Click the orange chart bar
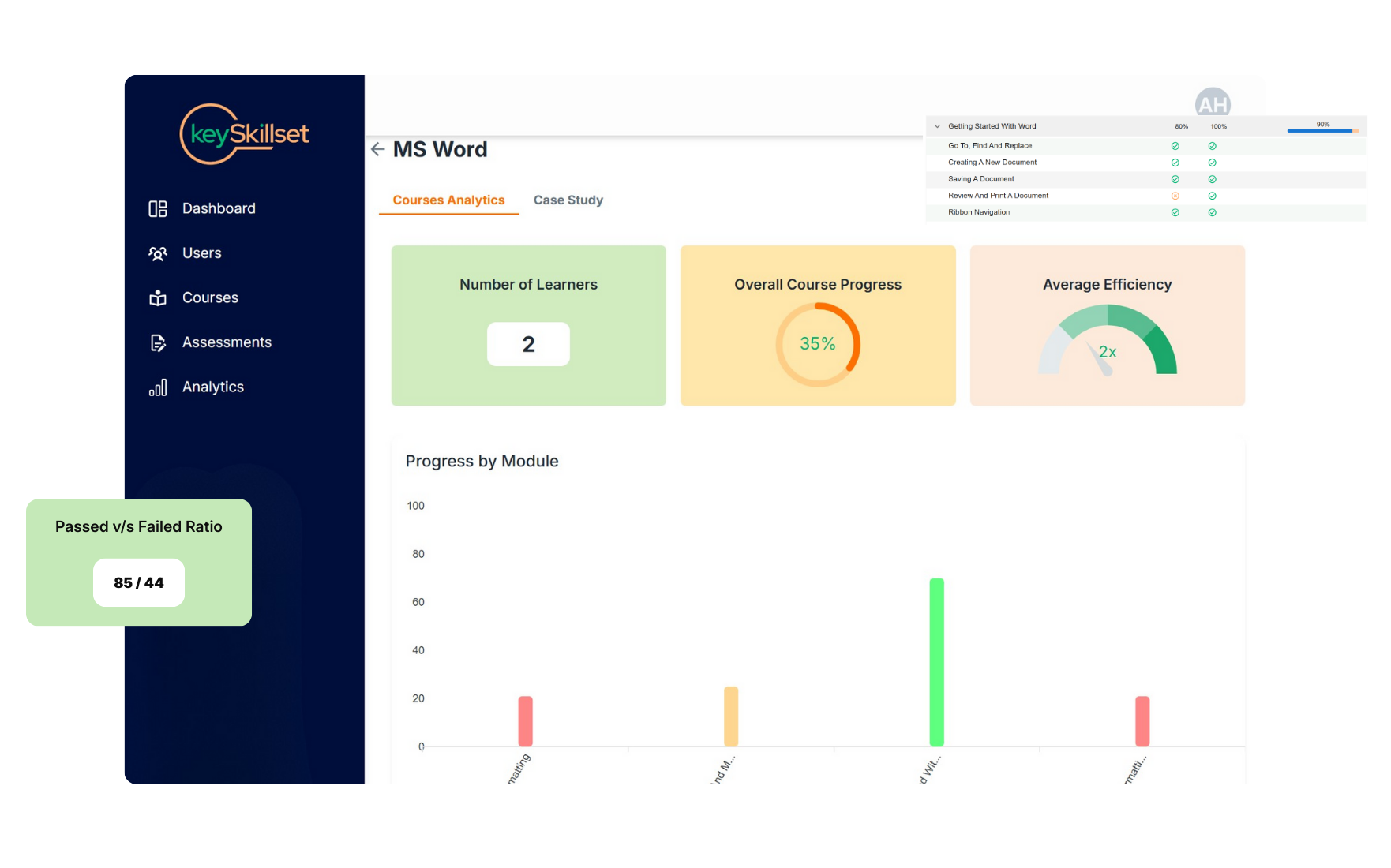Image resolution: width=1391 pixels, height=868 pixels. 731,716
